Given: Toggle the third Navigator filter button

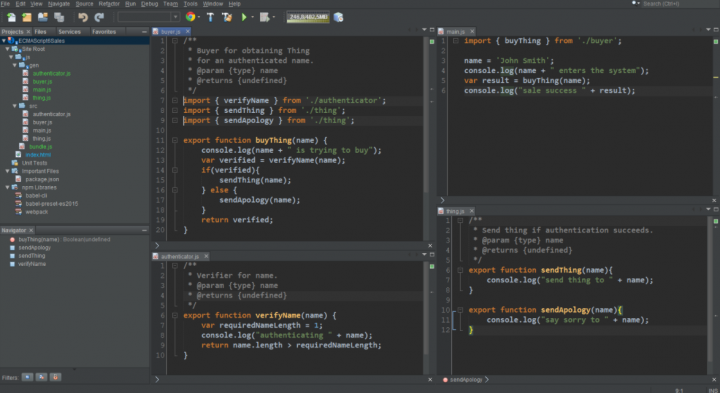Looking at the screenshot, I should (x=55, y=377).
